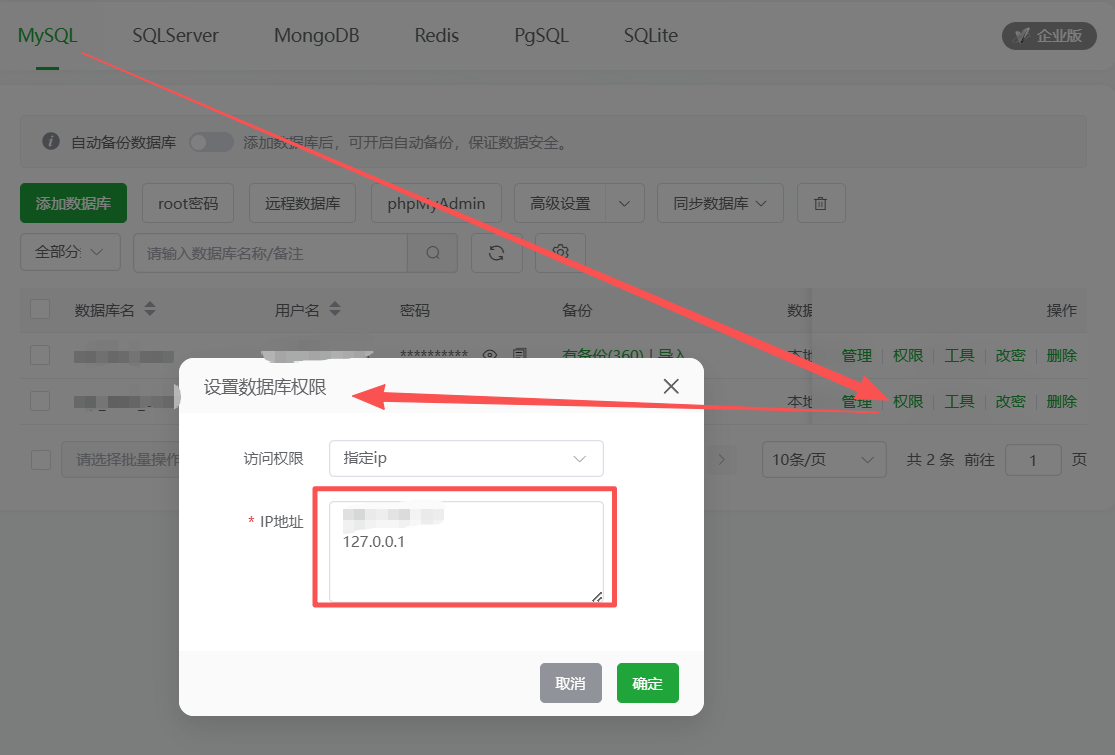This screenshot has width=1115, height=755.
Task: Select the PgSQL tab
Action: tap(541, 36)
